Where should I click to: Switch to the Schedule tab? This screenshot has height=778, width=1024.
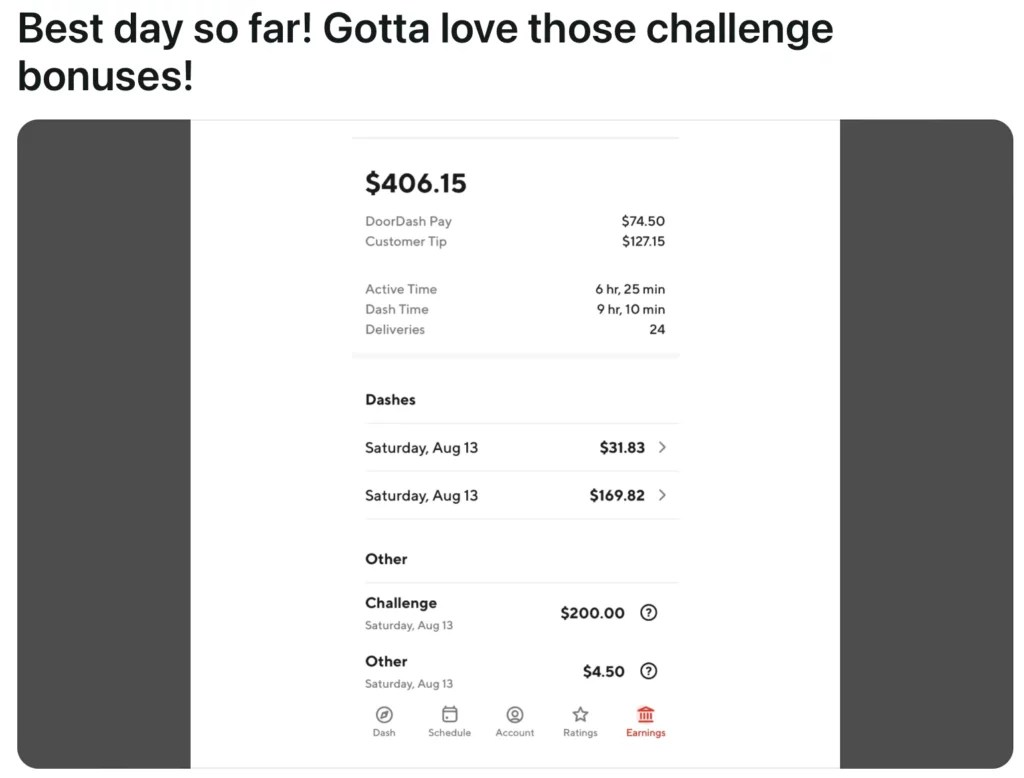[449, 722]
